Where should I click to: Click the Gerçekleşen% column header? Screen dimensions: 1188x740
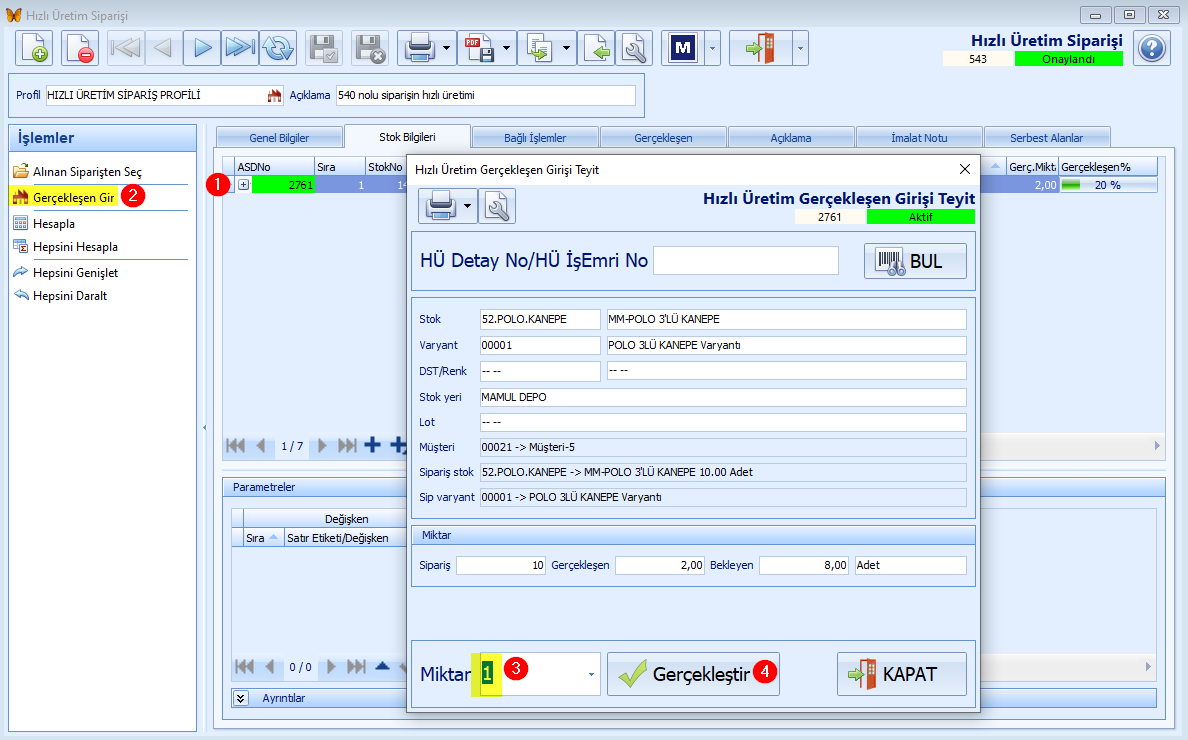click(x=1108, y=167)
